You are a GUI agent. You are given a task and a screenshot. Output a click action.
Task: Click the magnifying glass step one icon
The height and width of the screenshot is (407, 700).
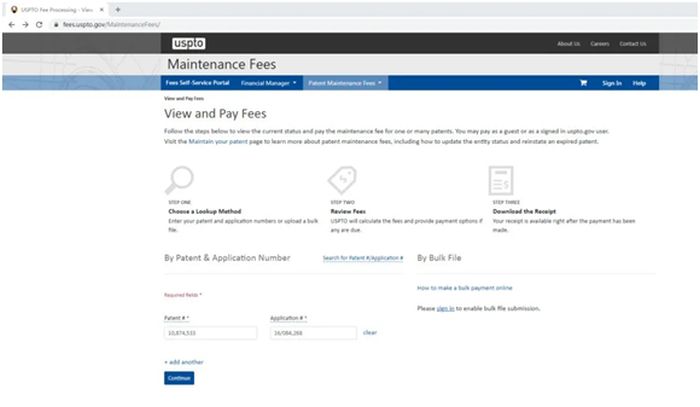[179, 180]
